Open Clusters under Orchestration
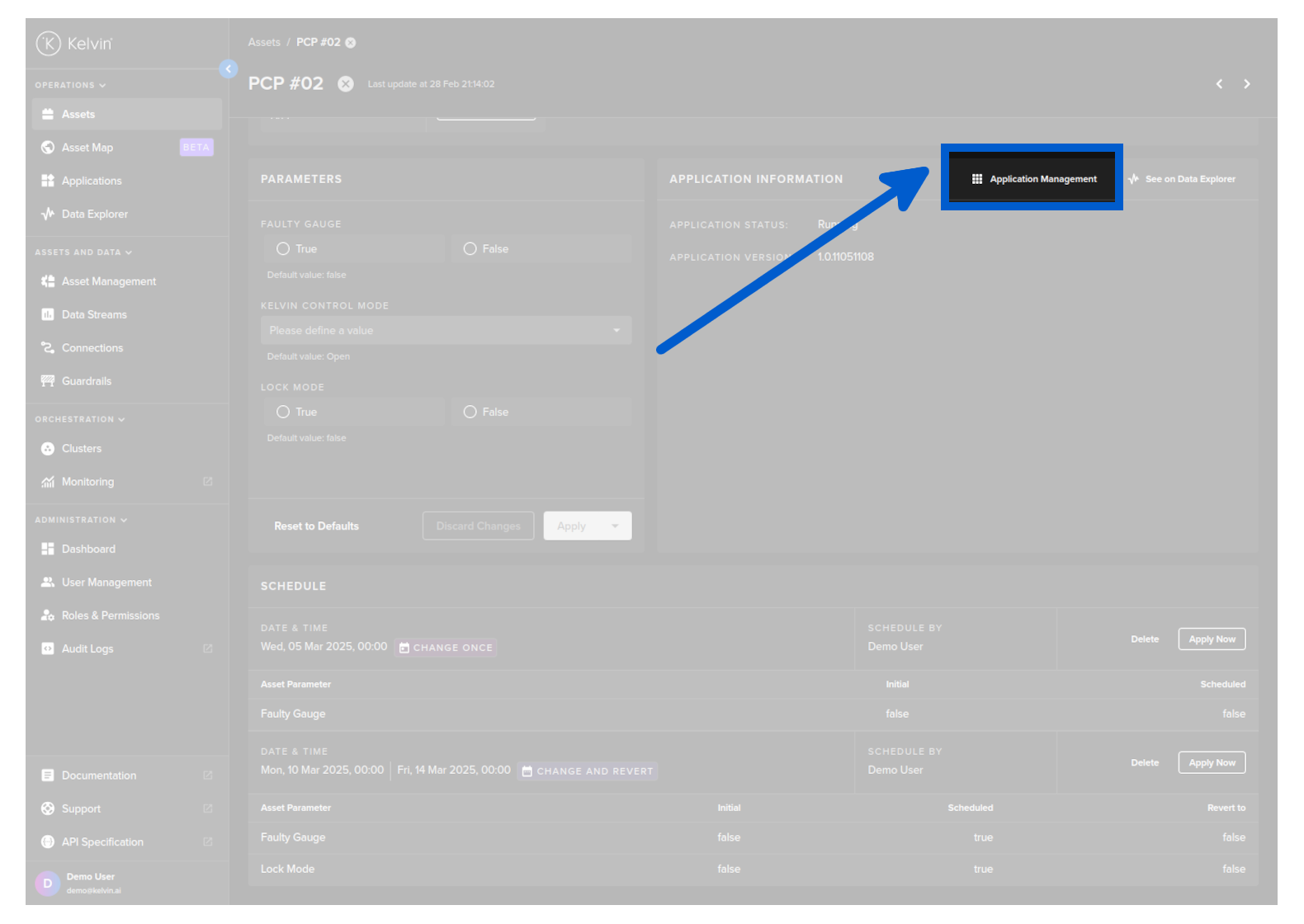 [x=81, y=449]
